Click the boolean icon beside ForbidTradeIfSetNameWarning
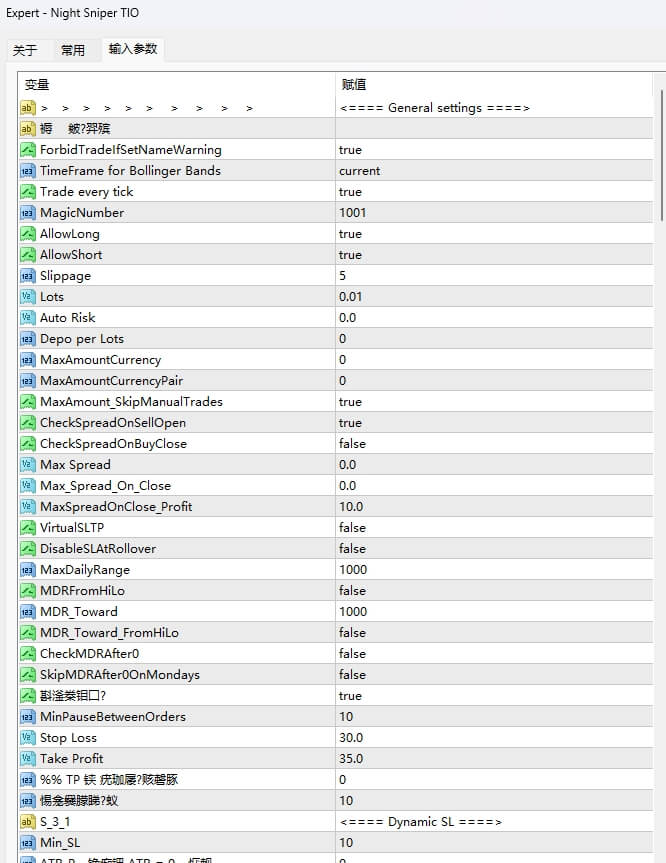The image size is (666, 863). coord(28,150)
